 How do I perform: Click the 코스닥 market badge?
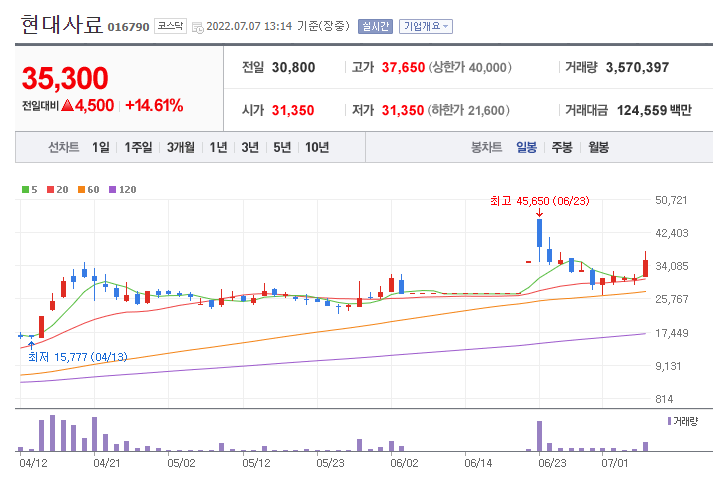(171, 26)
